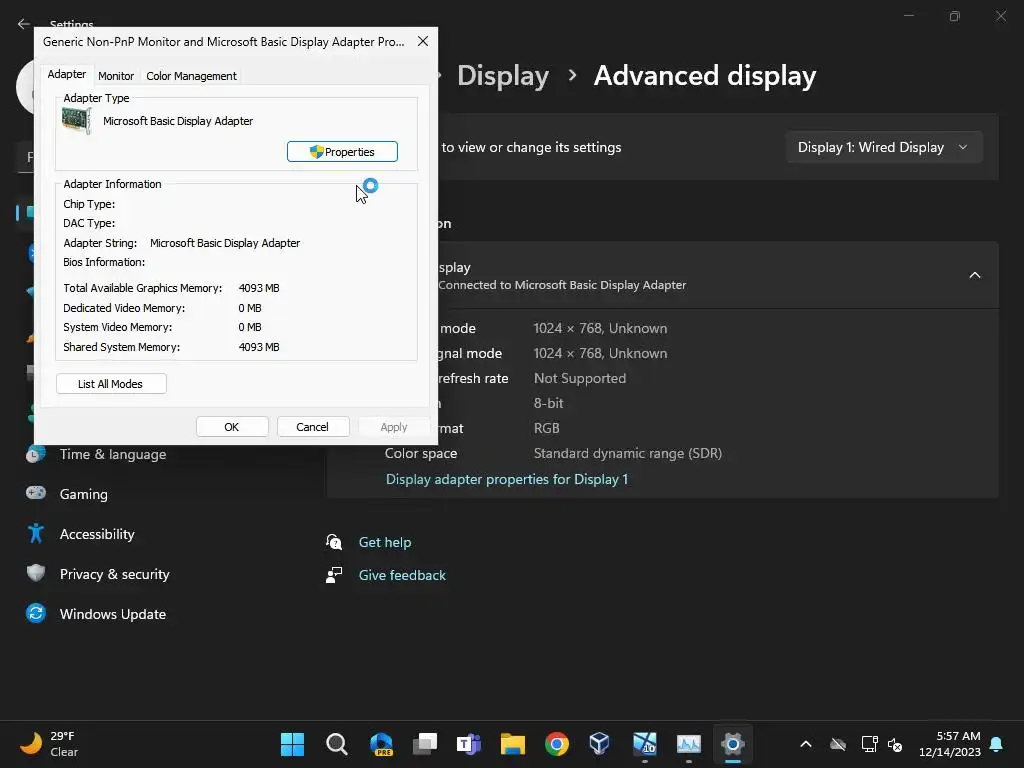Screen dimensions: 1024x768
Task: Open the clock and date flyout
Action: click(x=950, y=744)
